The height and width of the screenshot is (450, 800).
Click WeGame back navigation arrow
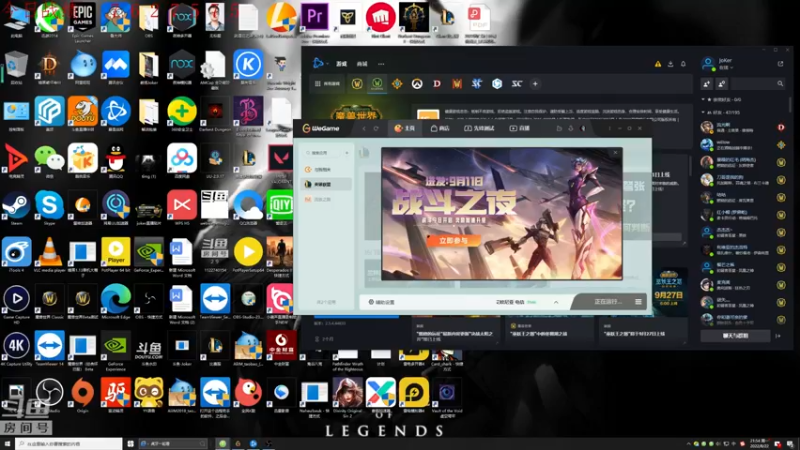pos(364,129)
